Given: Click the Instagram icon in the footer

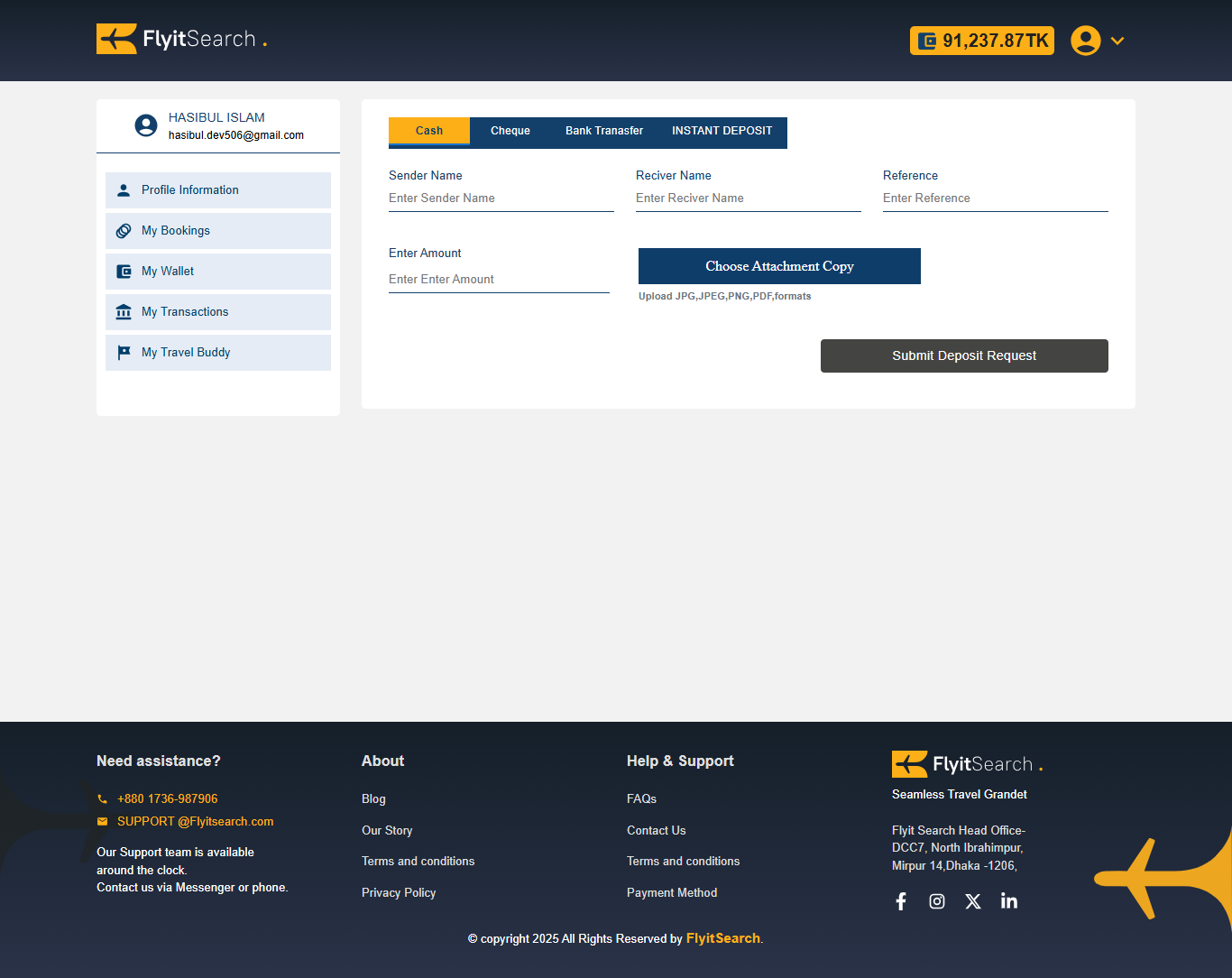Looking at the screenshot, I should coord(937,900).
